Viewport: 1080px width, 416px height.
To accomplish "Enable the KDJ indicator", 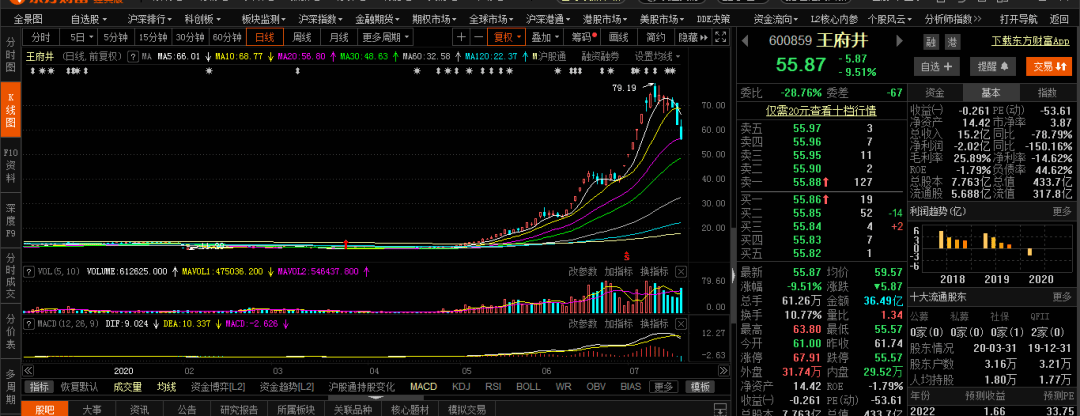I will point(461,387).
